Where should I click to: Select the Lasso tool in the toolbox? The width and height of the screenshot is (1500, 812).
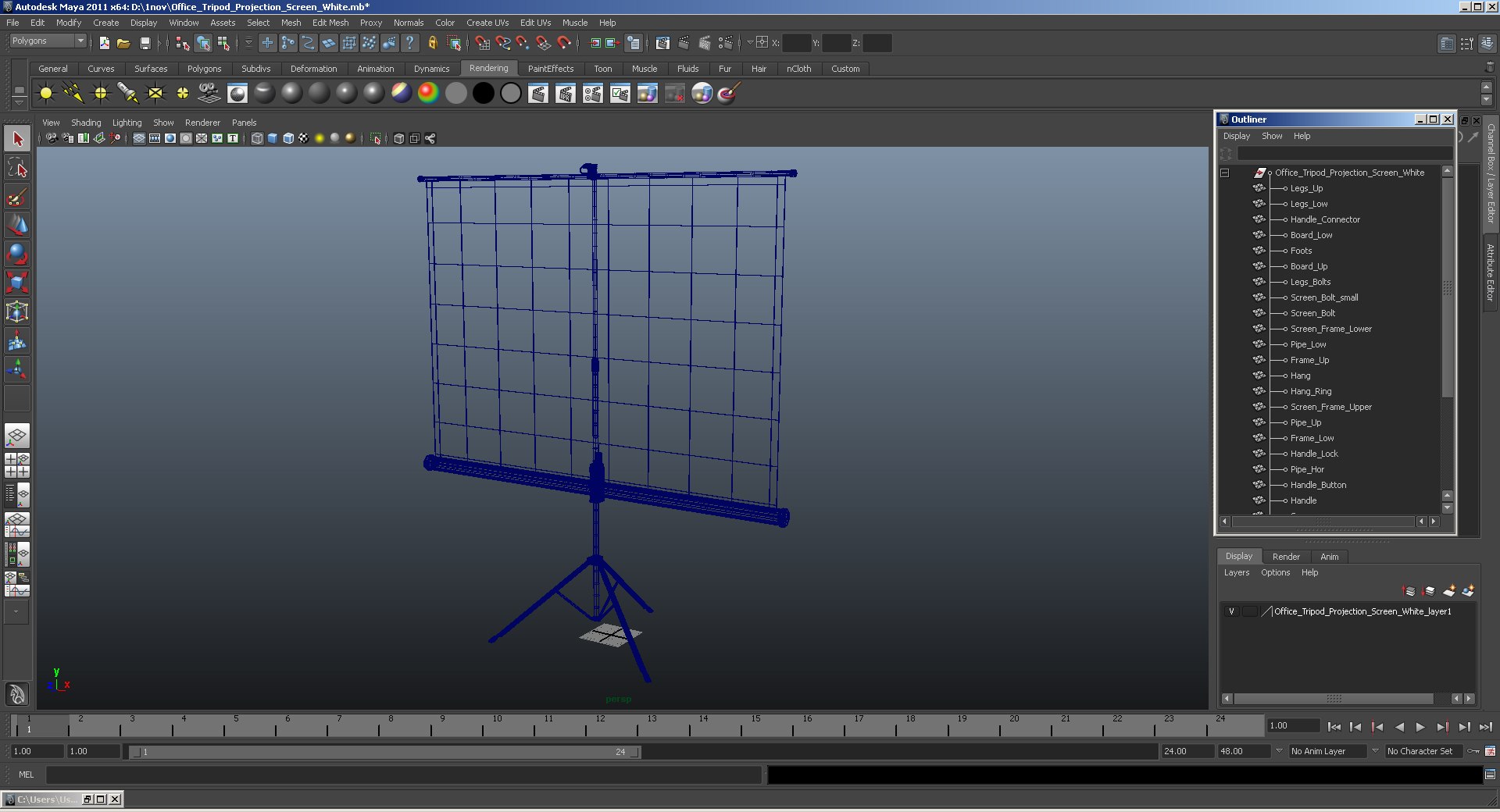click(x=17, y=168)
